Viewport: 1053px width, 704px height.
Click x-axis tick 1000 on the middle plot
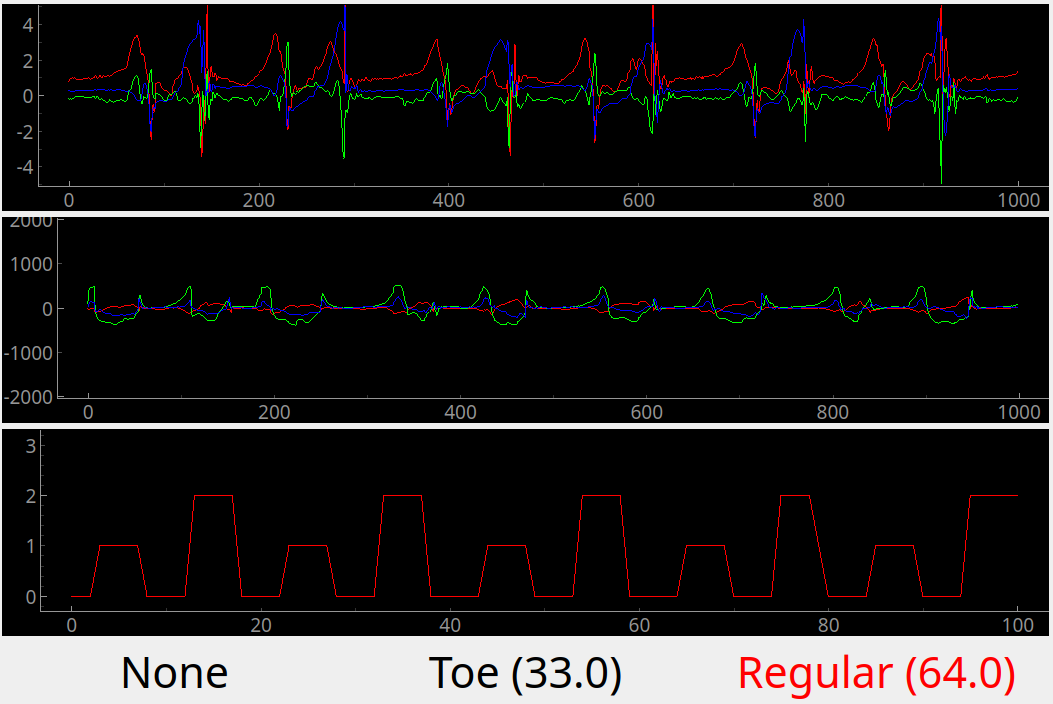1019,411
